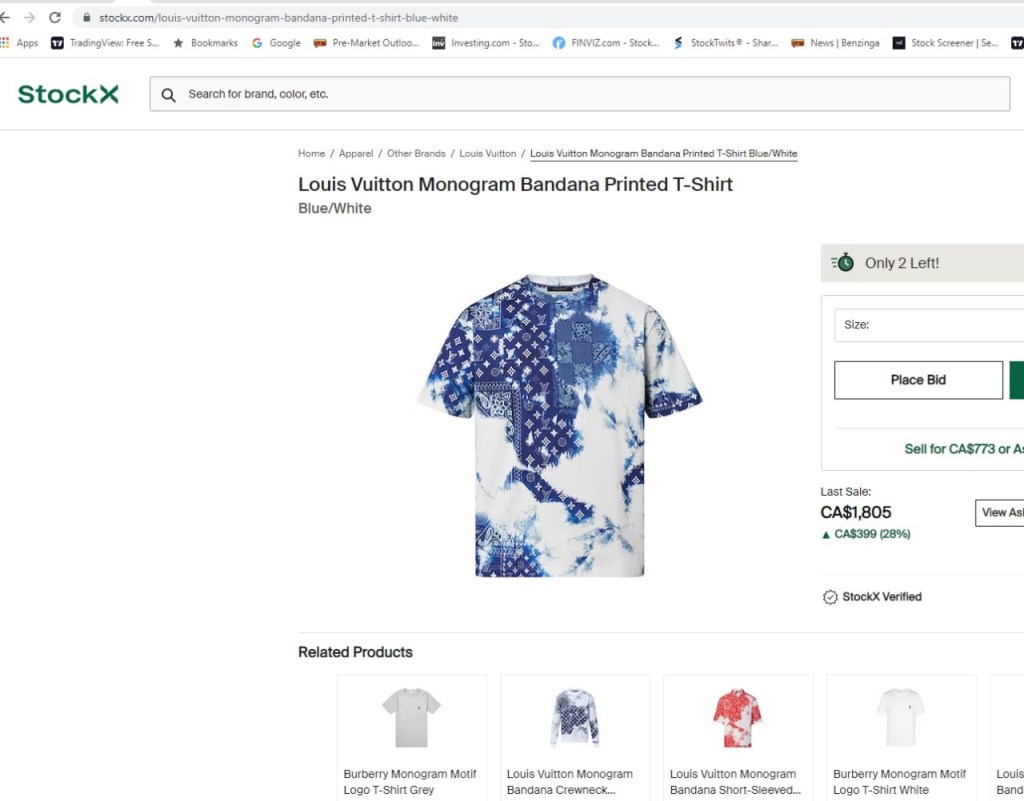The image size is (1024, 801).
Task: Click the browser address bar URL
Action: (x=278, y=18)
